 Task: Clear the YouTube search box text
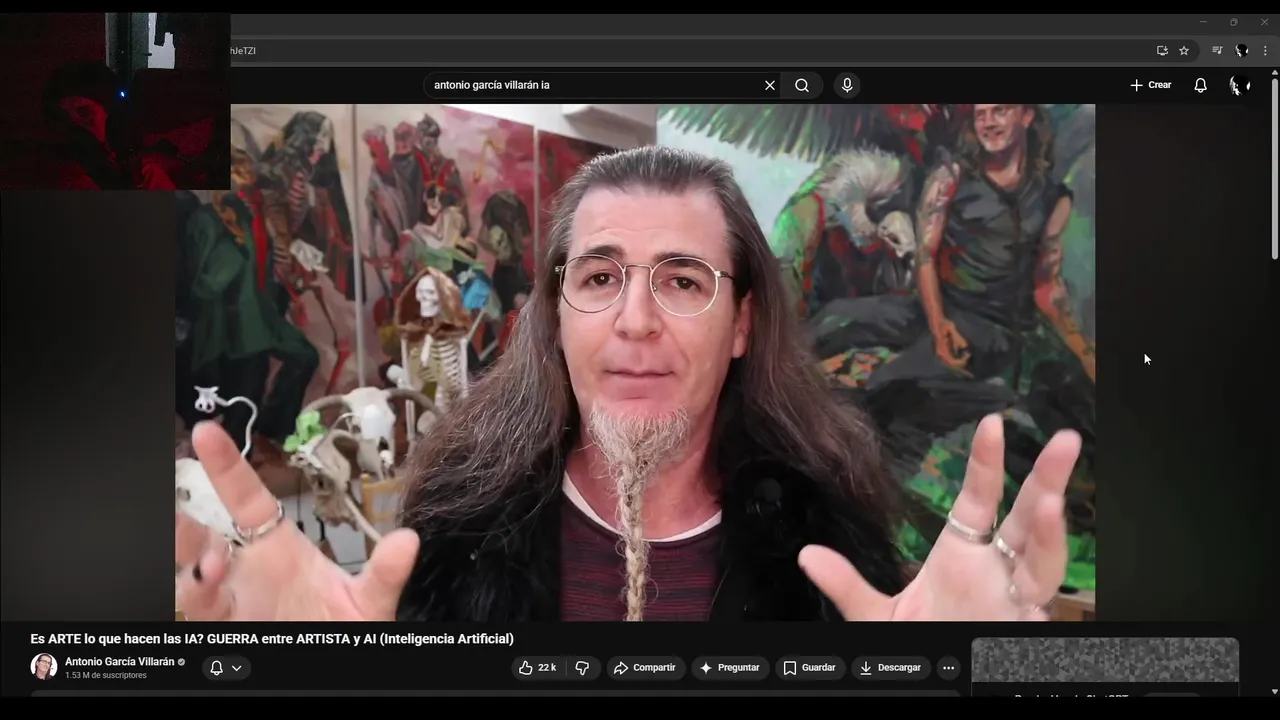tap(770, 85)
